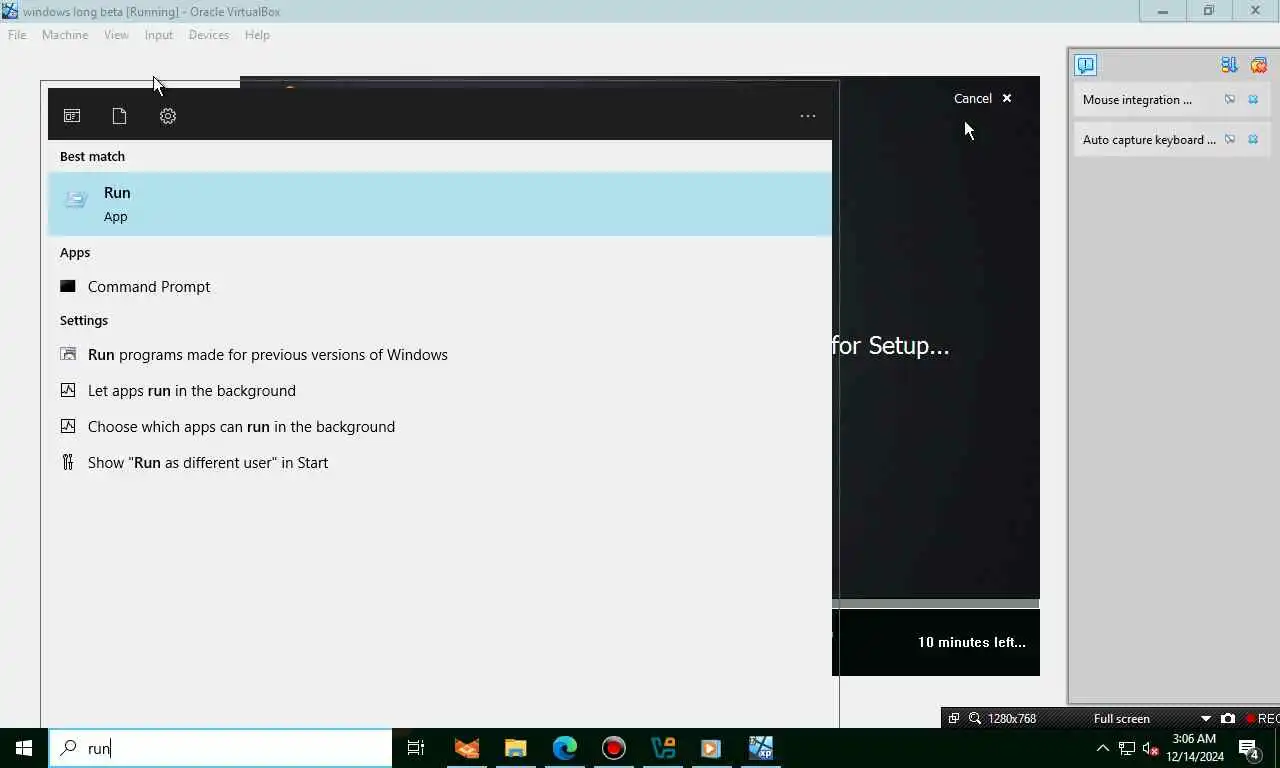The image size is (1280, 768).
Task: Open Show Run as different user setting
Action: 440,462
